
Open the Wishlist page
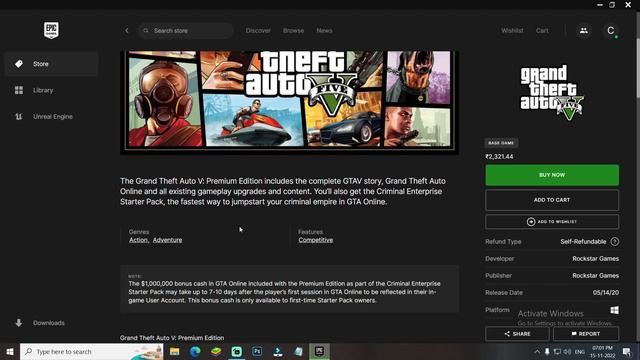[512, 31]
